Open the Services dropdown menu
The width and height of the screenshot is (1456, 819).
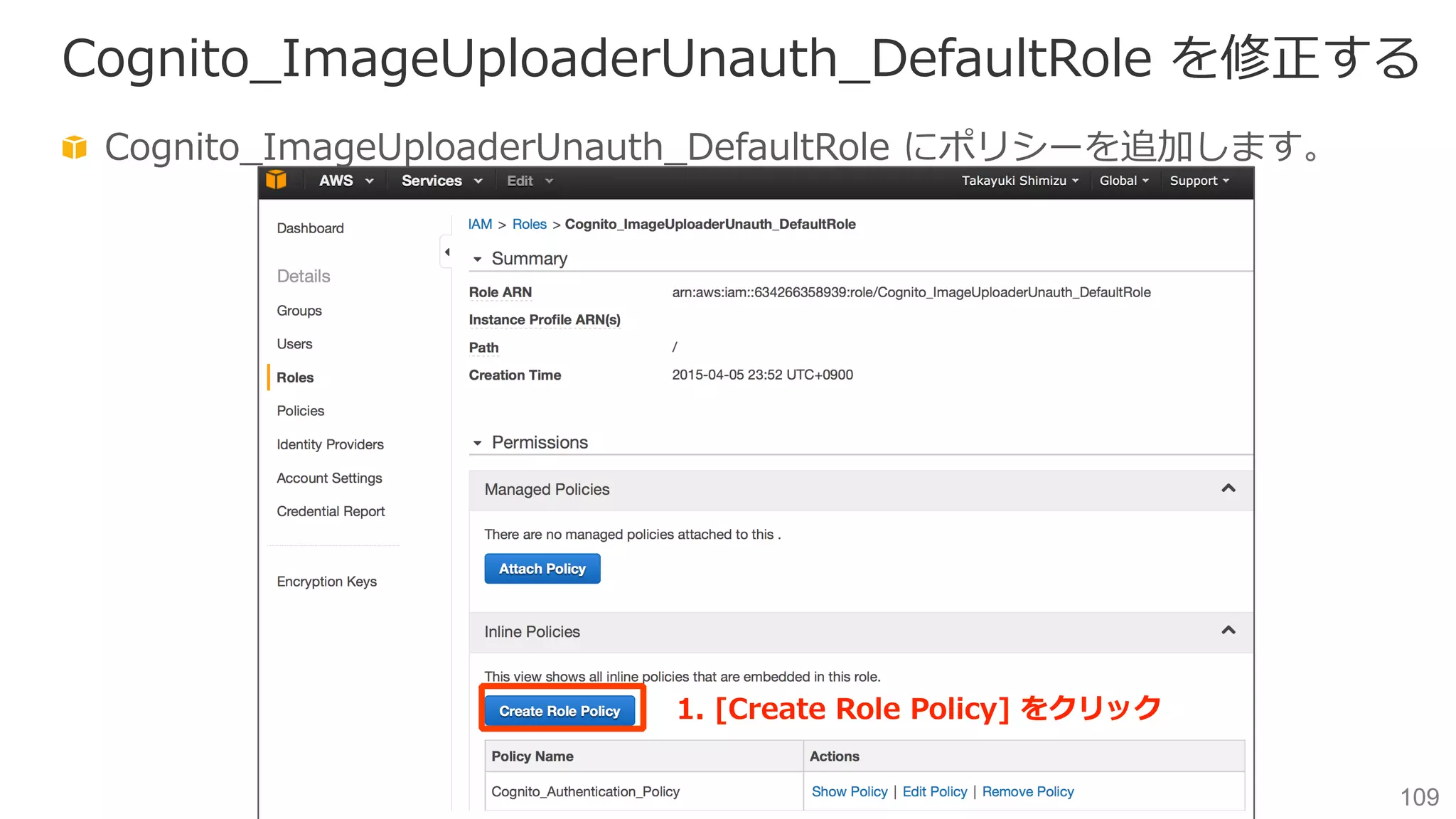(441, 181)
